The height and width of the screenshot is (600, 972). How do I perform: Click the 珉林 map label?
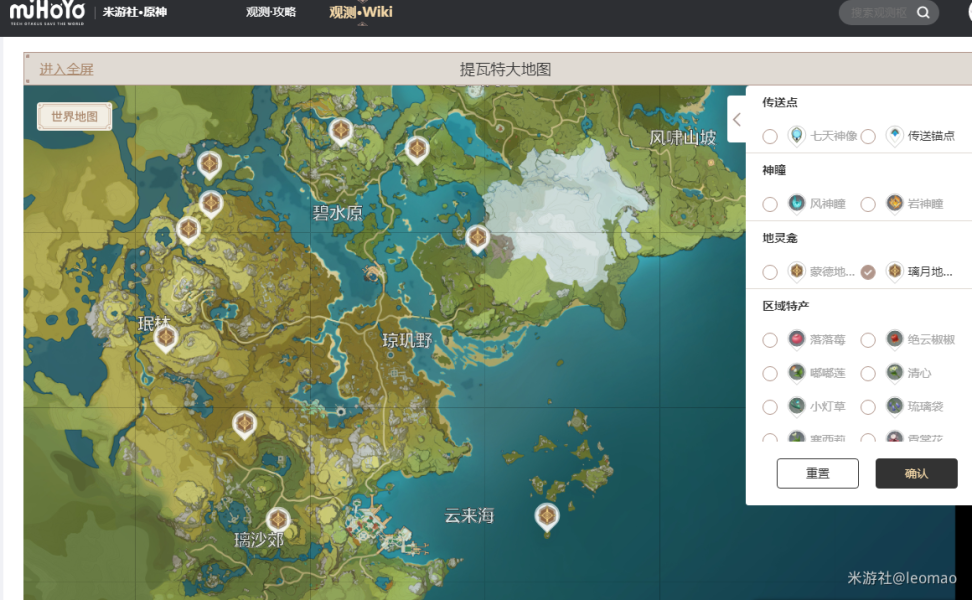pyautogui.click(x=154, y=323)
